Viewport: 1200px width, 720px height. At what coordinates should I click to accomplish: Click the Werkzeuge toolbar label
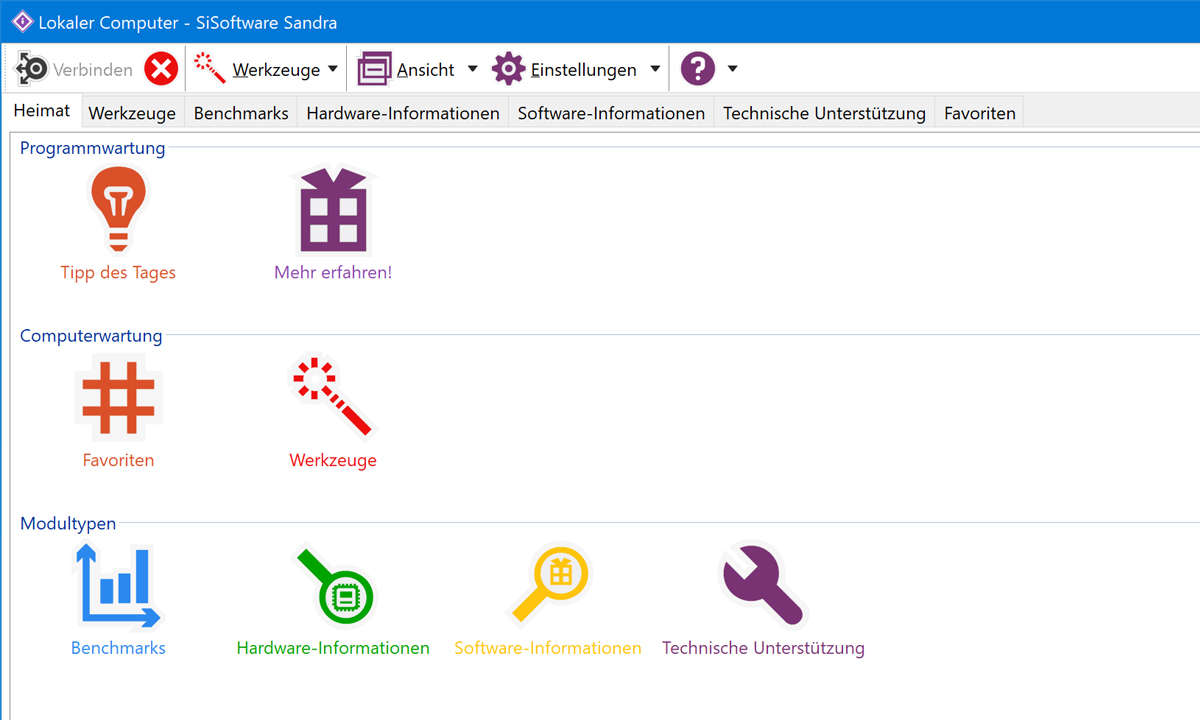276,70
